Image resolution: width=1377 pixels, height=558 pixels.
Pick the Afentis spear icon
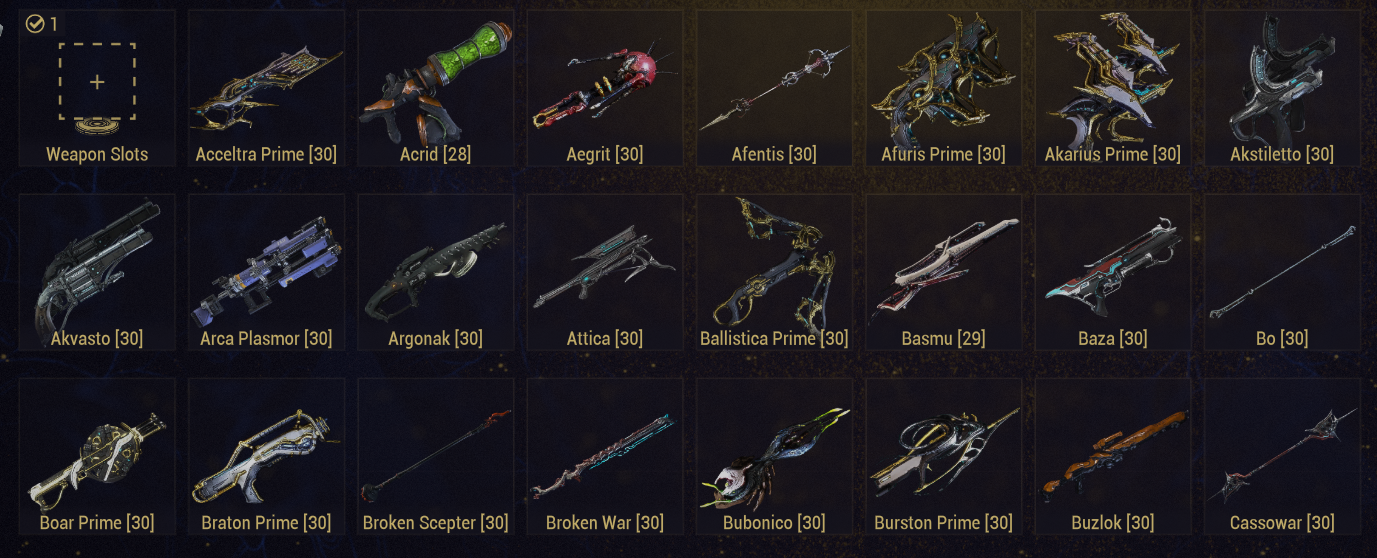click(x=775, y=88)
